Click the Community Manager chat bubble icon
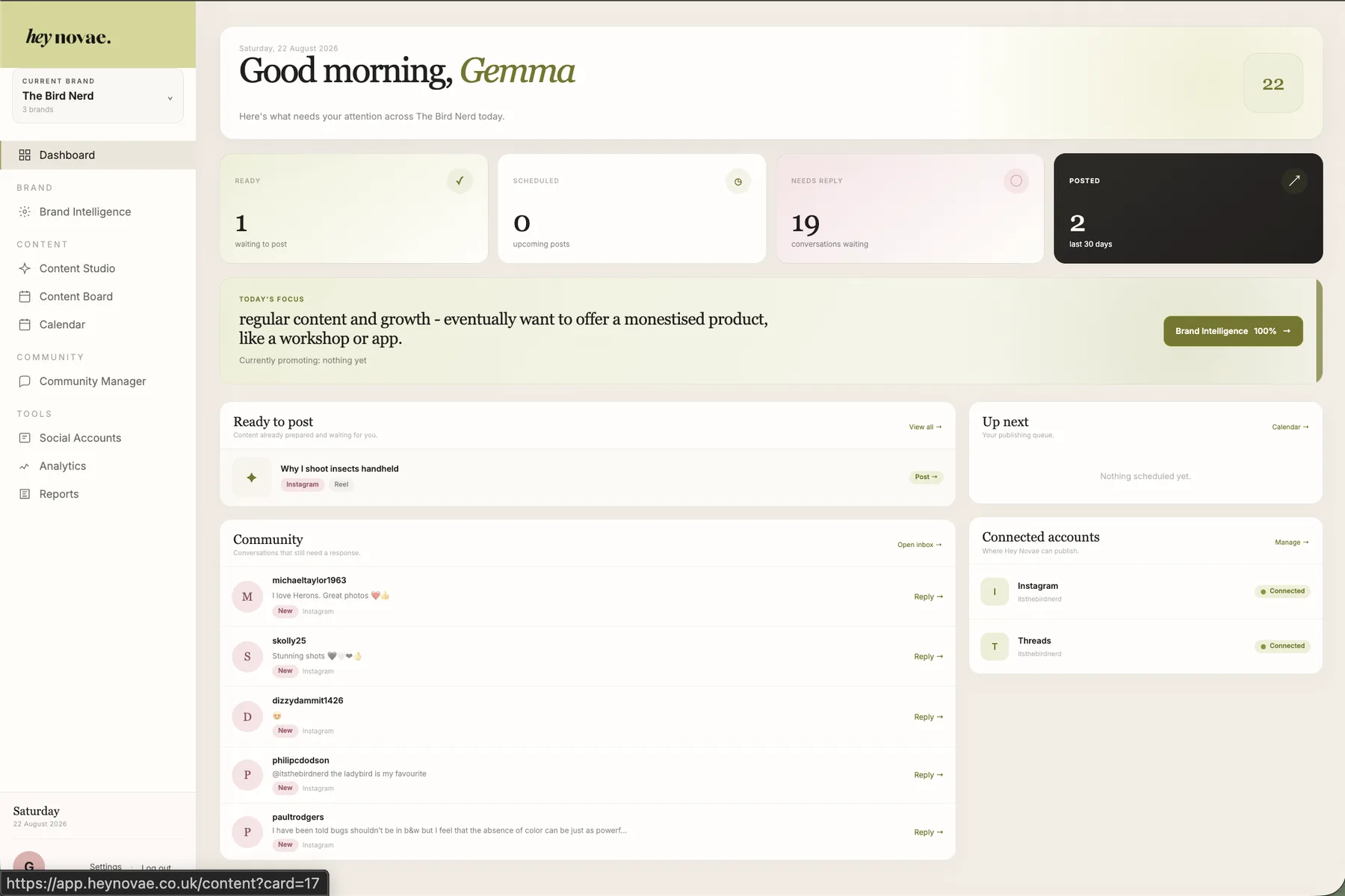Image resolution: width=1345 pixels, height=896 pixels. (x=25, y=381)
